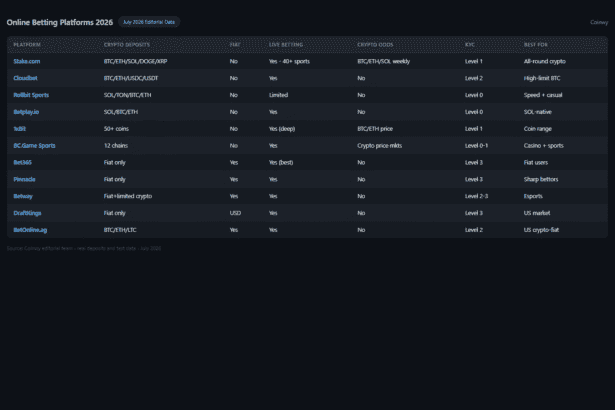The width and height of the screenshot is (615, 410).
Task: Select the SOL-native cell
Action: tap(538, 112)
